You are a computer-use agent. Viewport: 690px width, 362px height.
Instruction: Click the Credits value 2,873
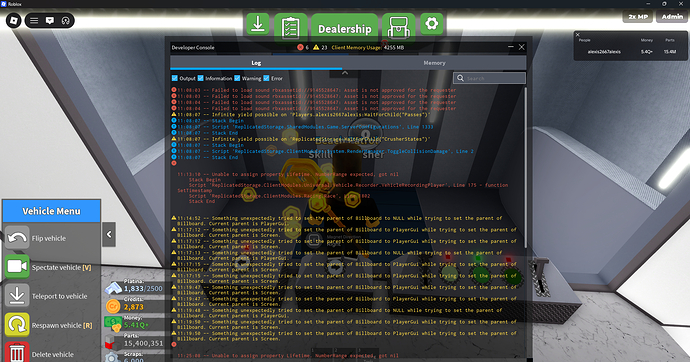[x=133, y=307]
